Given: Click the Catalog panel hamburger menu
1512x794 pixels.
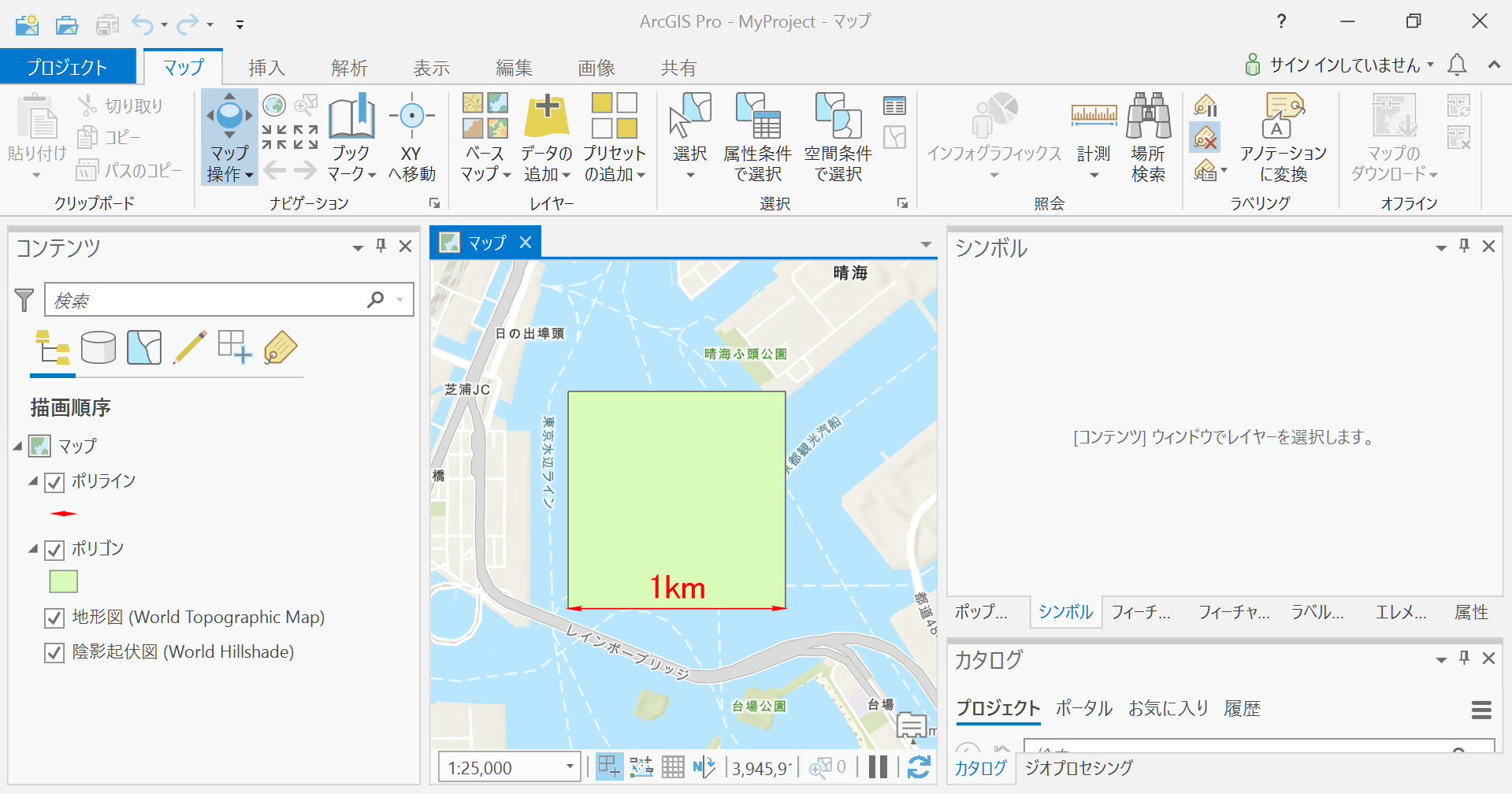Looking at the screenshot, I should coord(1481,710).
